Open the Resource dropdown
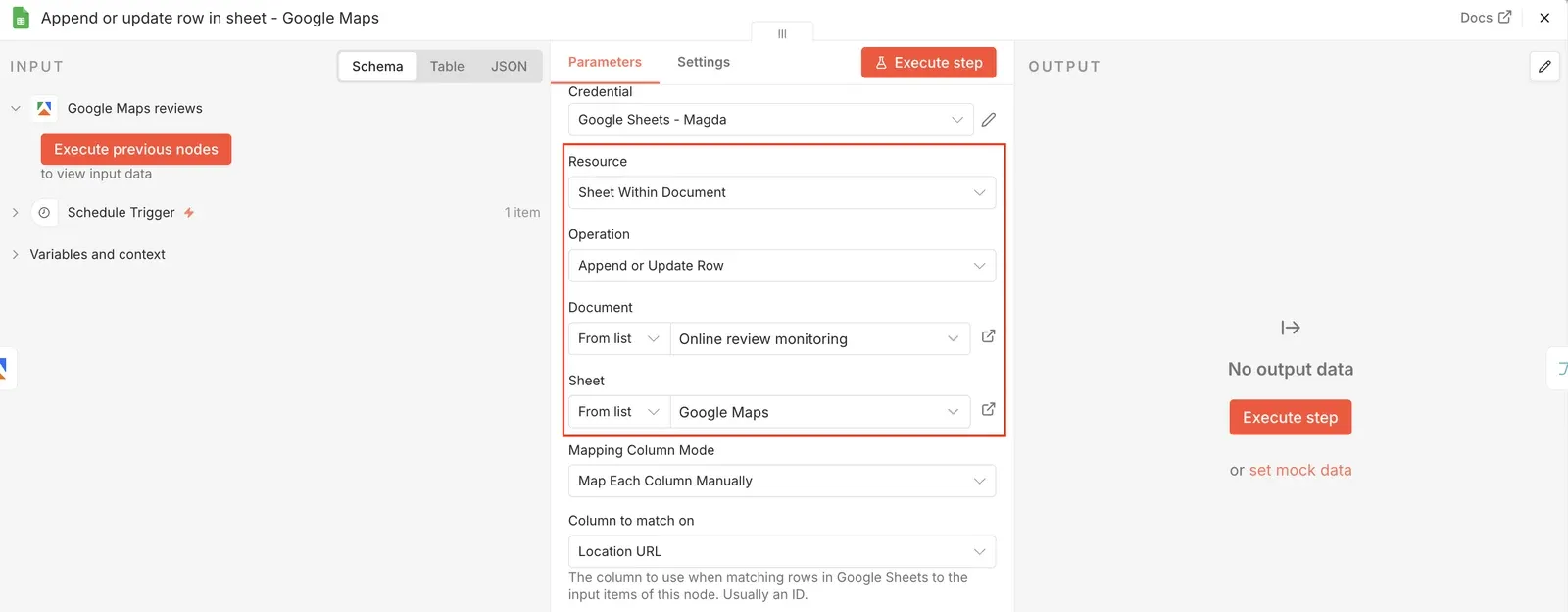Screen dimensions: 1568x612 coord(782,192)
